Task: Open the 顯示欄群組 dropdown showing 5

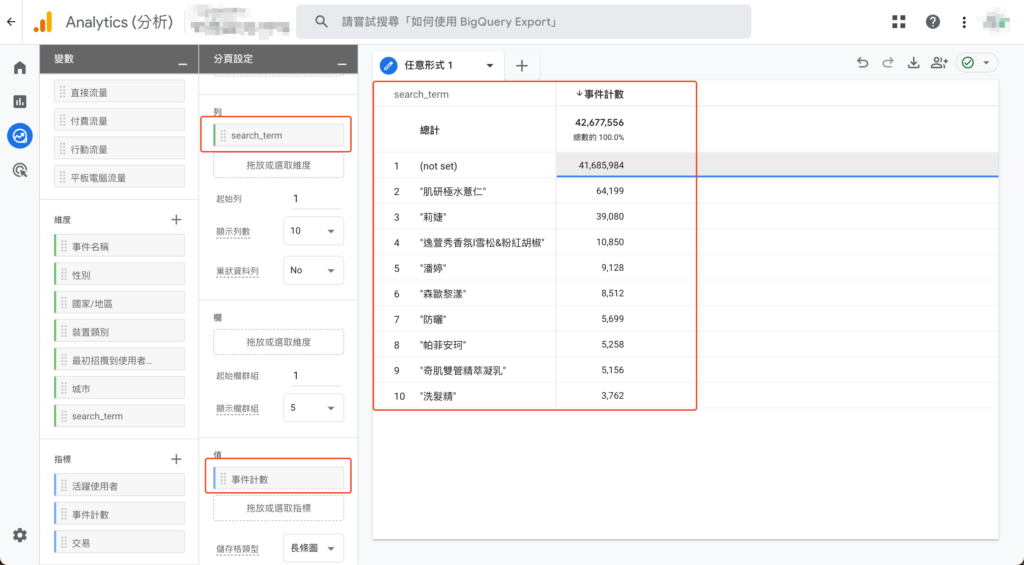Action: [x=313, y=408]
